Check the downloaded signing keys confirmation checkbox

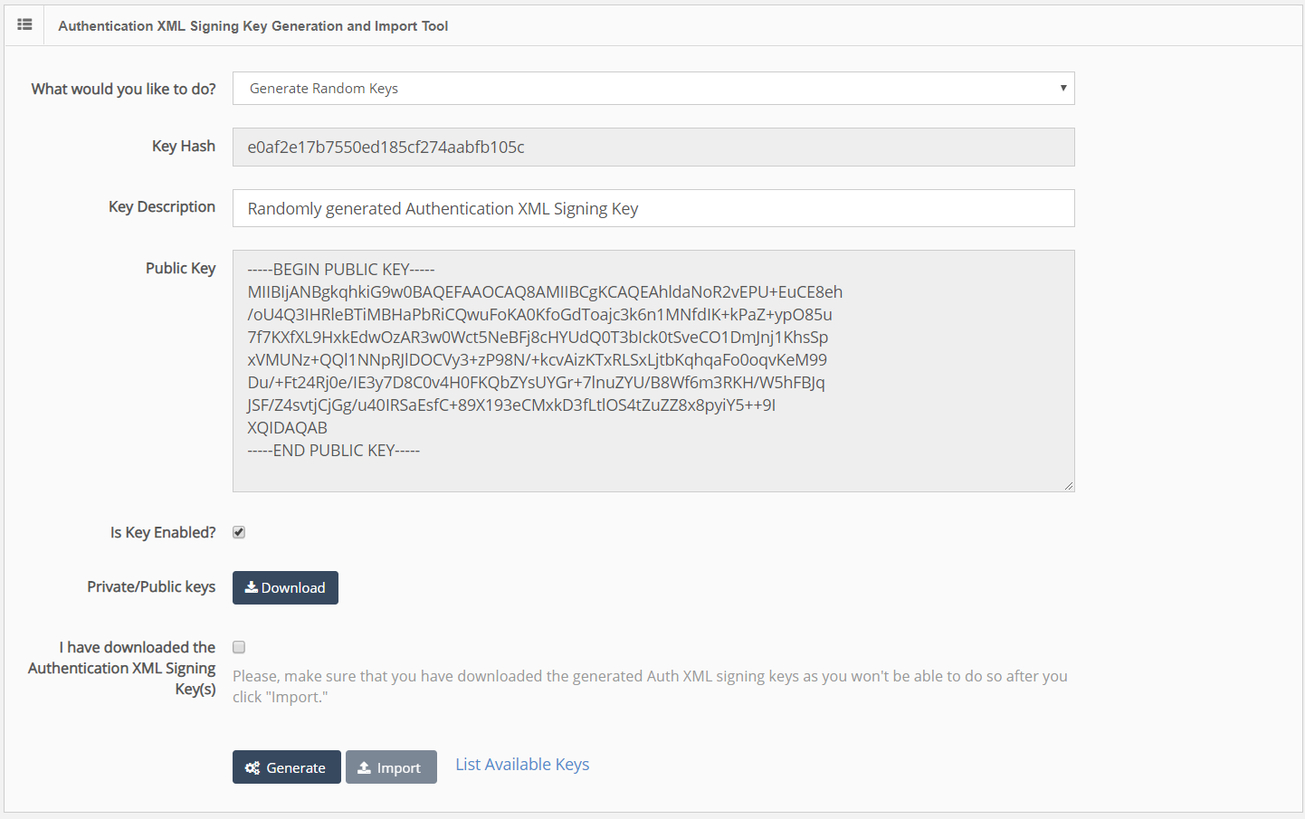[238, 646]
